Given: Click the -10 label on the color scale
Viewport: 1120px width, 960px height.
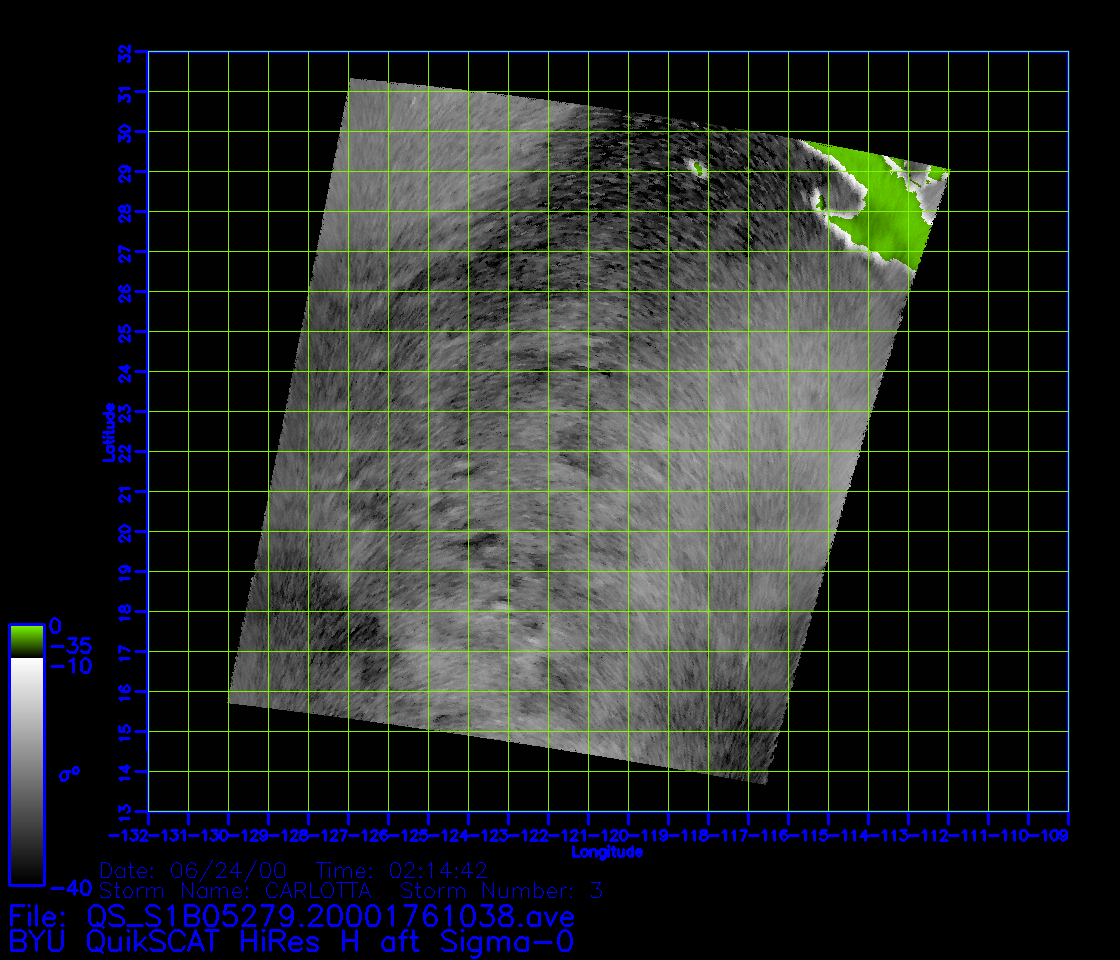Looking at the screenshot, I should (70, 667).
